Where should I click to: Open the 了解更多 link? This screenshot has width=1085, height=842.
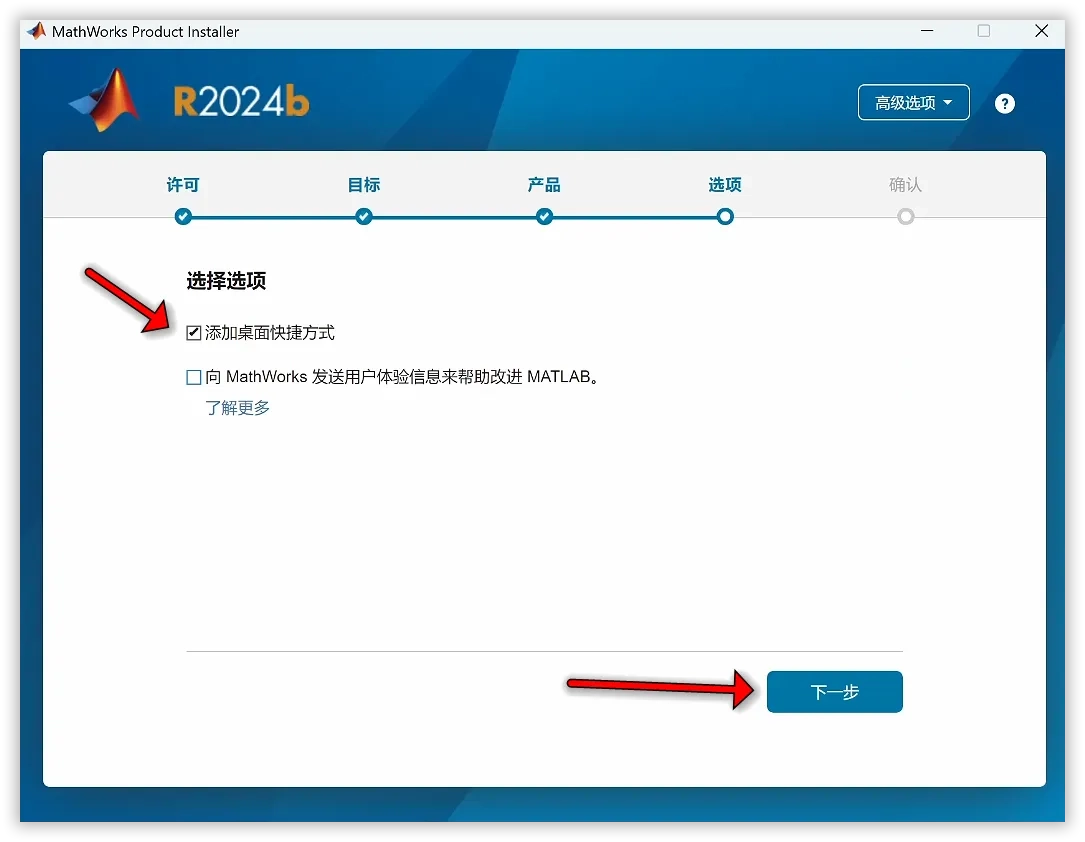tap(237, 408)
